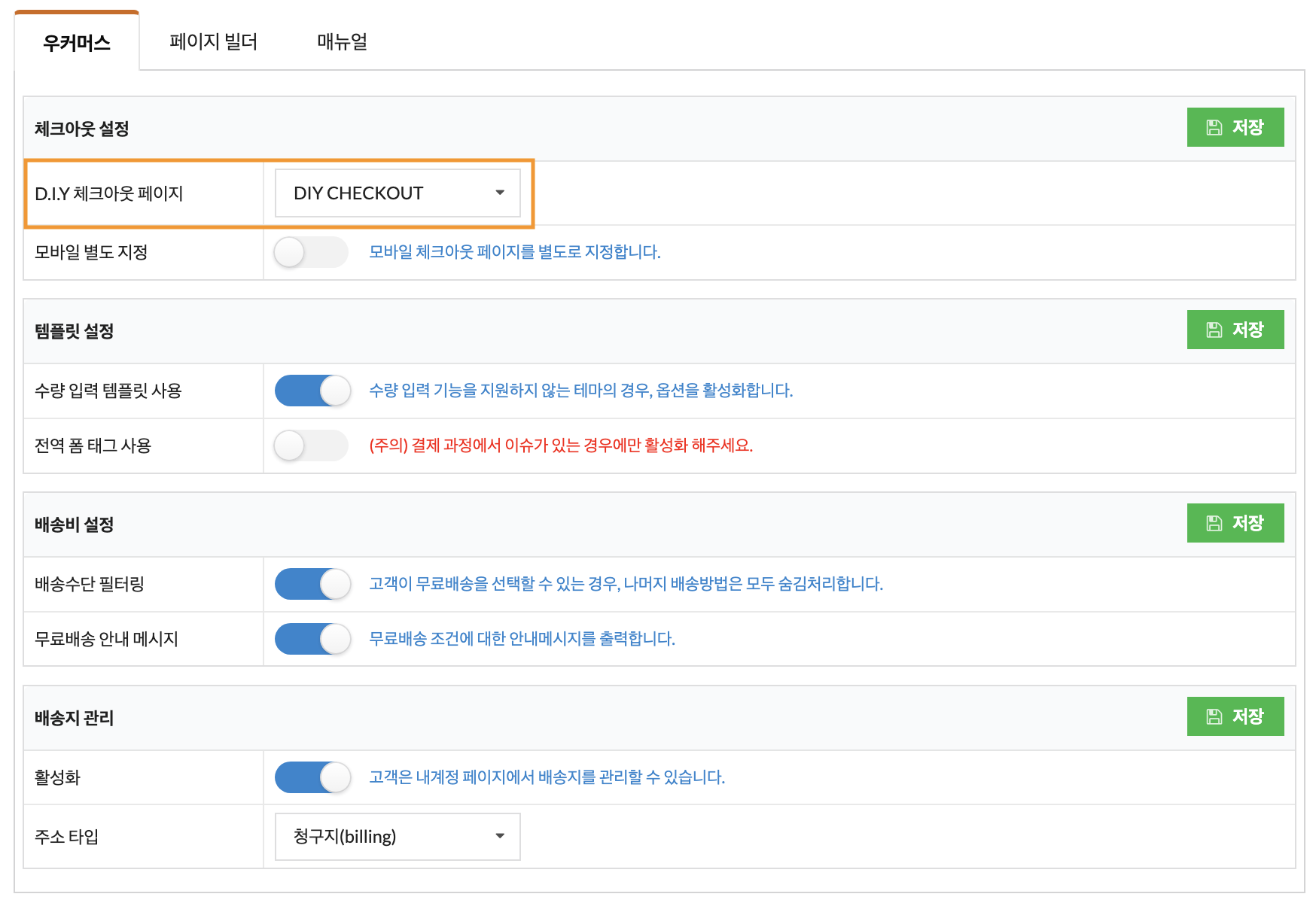Click the save icon in 배송비 설정 header
Viewport: 1316px width, 903px height.
1214,524
